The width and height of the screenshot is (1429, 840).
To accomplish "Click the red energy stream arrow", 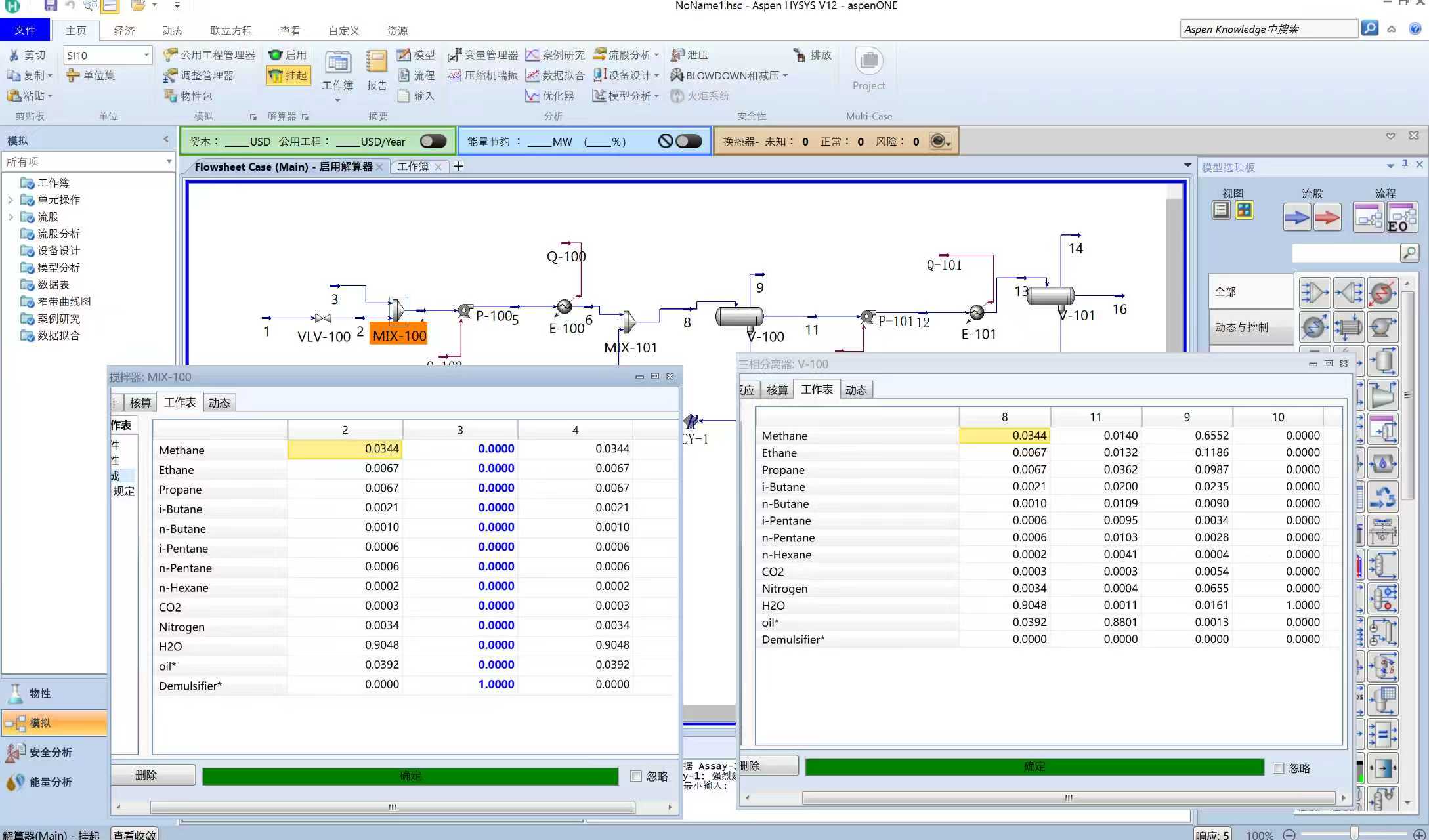I will 1327,217.
